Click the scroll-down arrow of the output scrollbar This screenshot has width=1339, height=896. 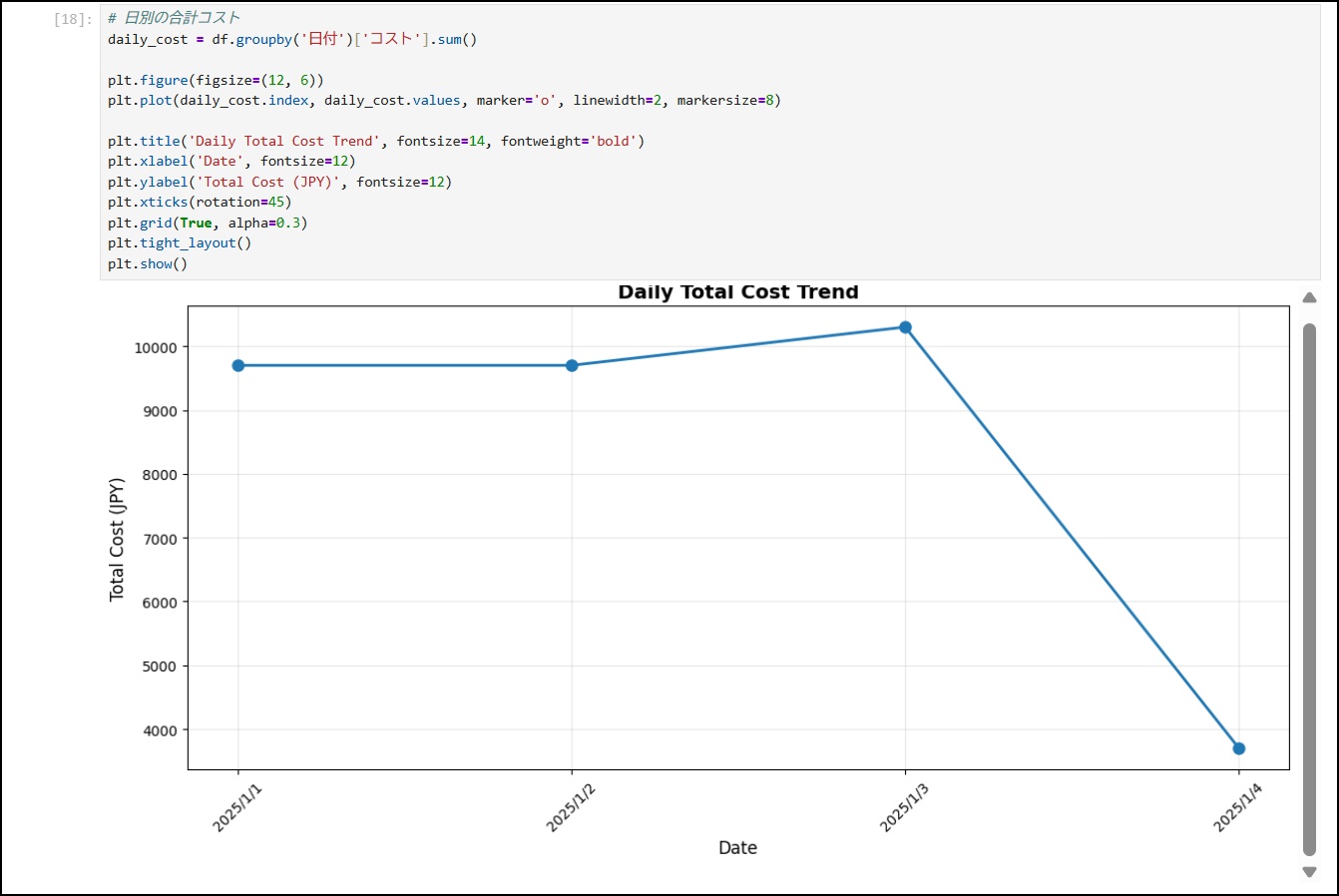1309,872
